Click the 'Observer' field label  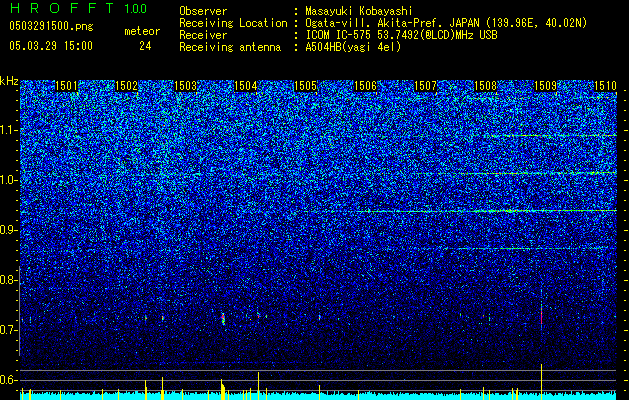click(203, 11)
